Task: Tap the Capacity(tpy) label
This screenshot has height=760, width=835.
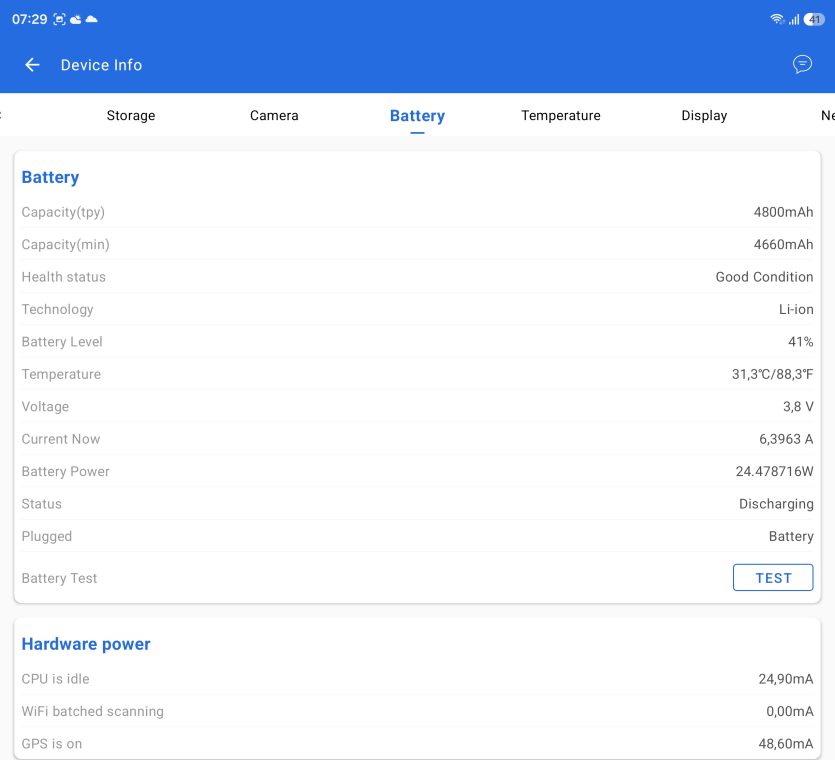Action: [63, 212]
